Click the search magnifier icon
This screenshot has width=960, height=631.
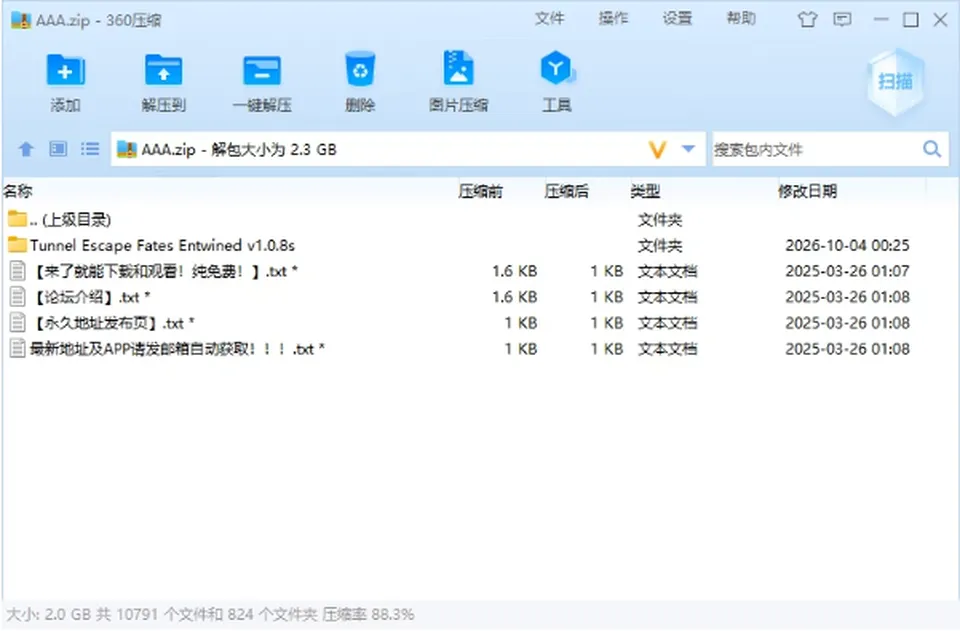[x=932, y=149]
